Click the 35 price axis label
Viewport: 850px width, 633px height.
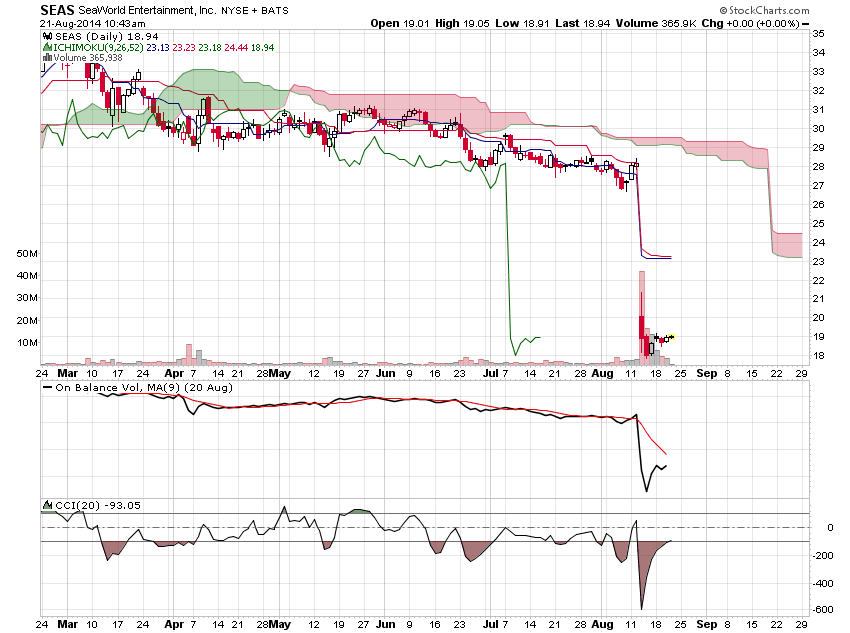(x=819, y=34)
